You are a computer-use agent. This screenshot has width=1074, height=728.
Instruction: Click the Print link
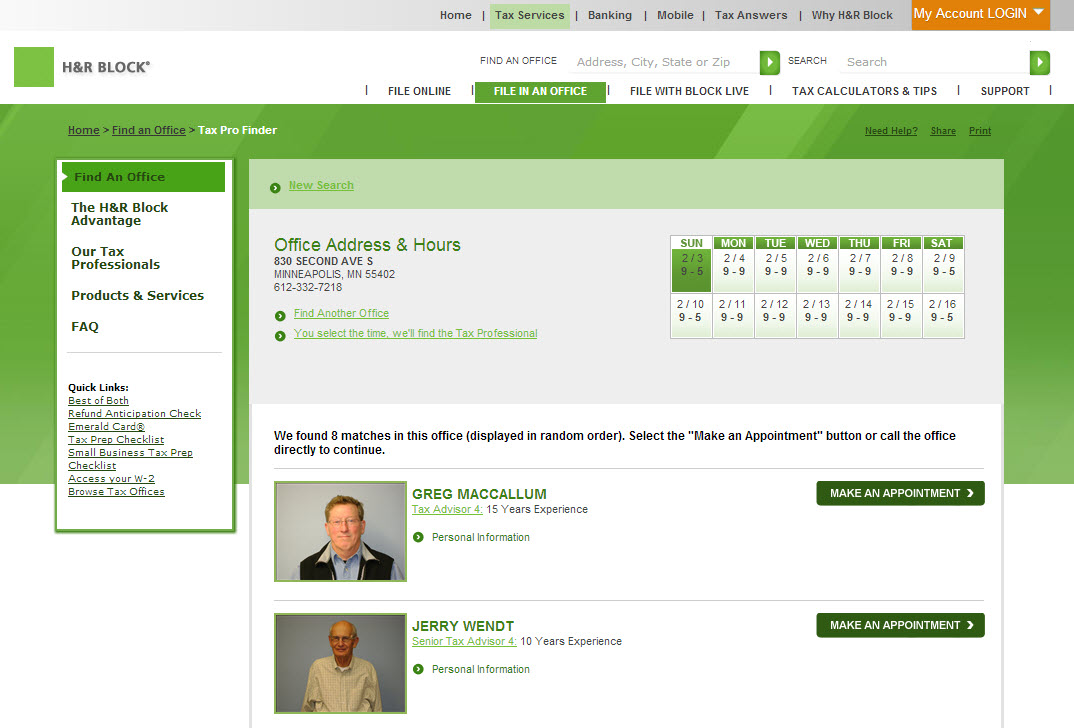click(x=979, y=131)
